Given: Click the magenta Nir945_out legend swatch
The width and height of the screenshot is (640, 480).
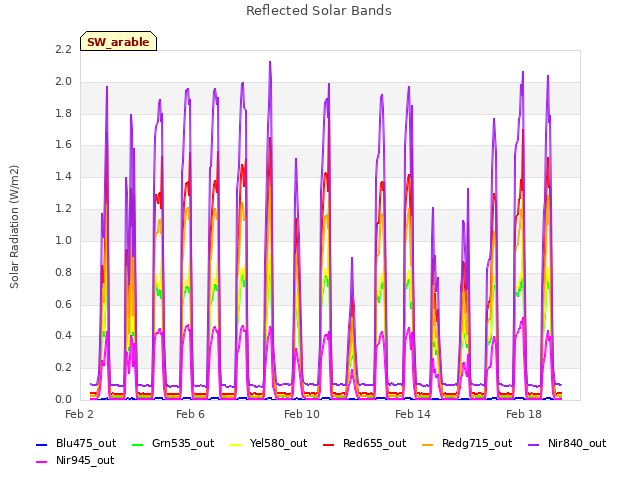Looking at the screenshot, I should pos(42,462).
